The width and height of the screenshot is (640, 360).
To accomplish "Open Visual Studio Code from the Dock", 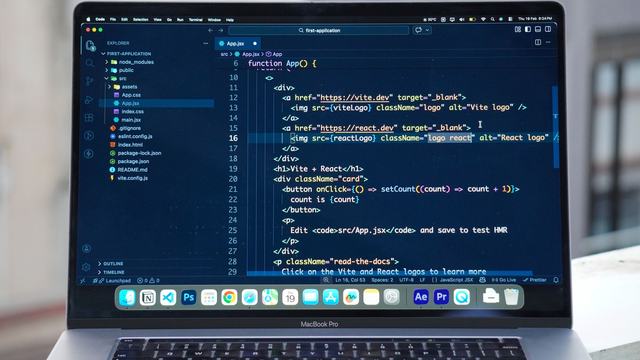I will (x=168, y=298).
